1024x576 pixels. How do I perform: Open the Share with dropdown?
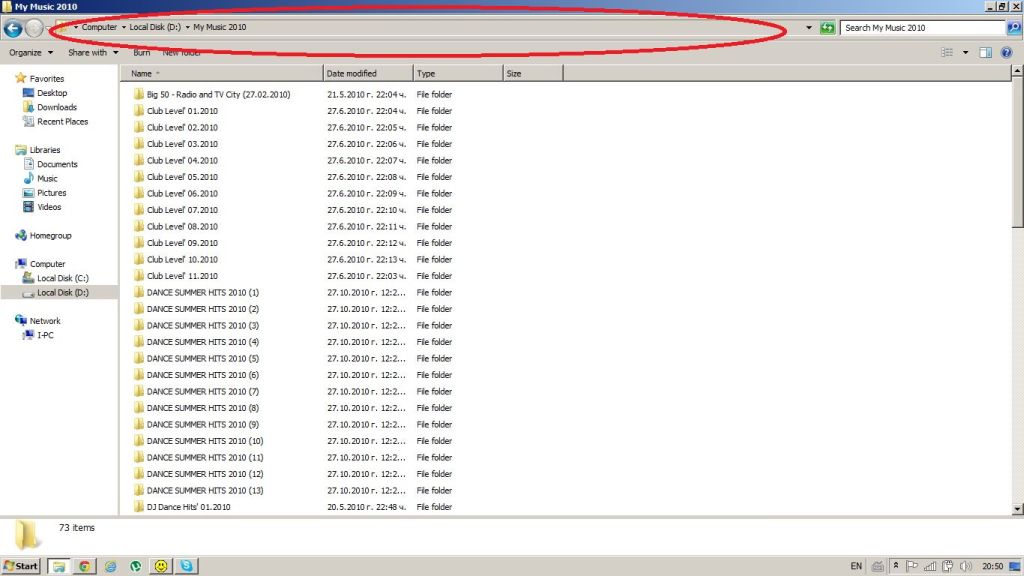(x=91, y=52)
